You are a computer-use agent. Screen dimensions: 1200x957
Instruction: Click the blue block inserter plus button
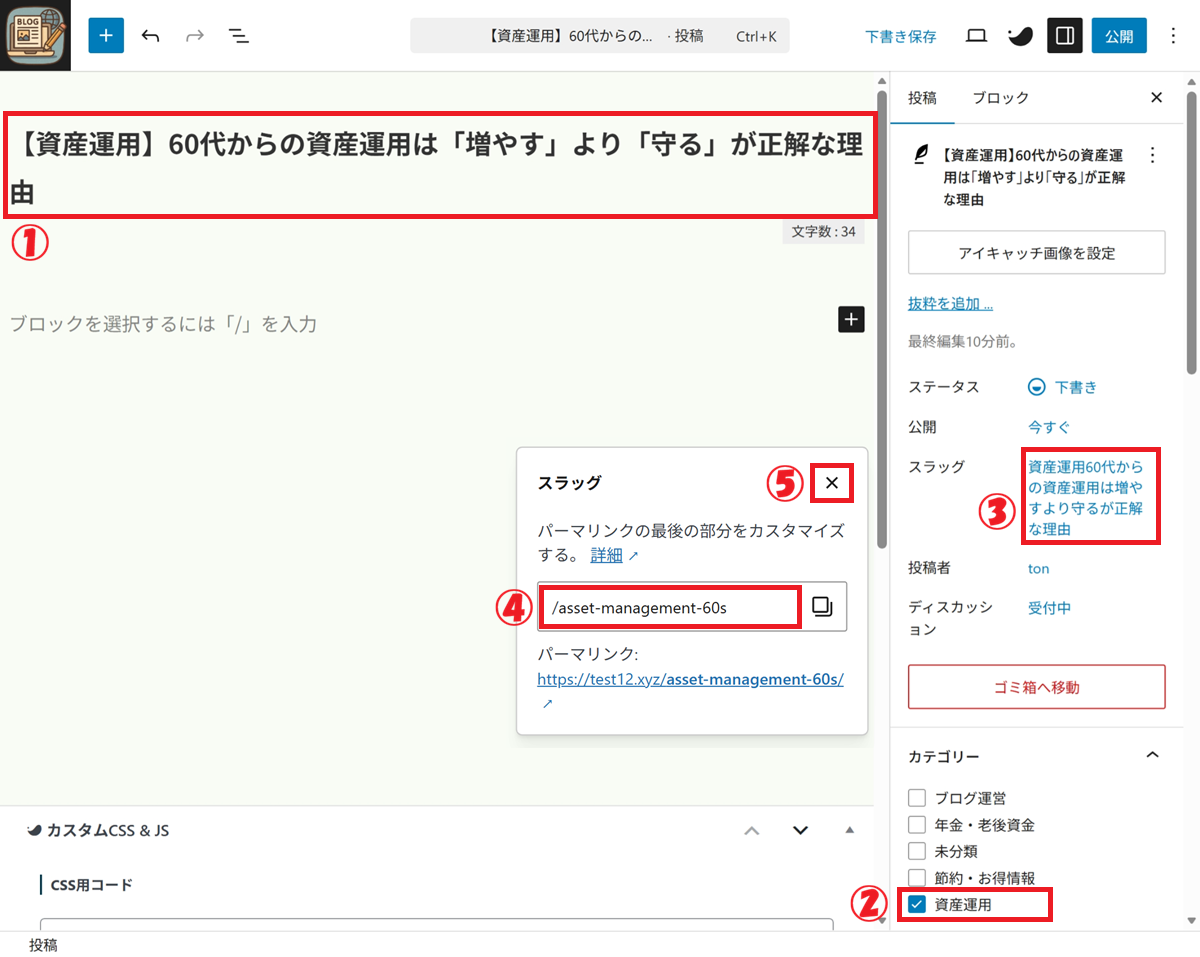tap(106, 36)
